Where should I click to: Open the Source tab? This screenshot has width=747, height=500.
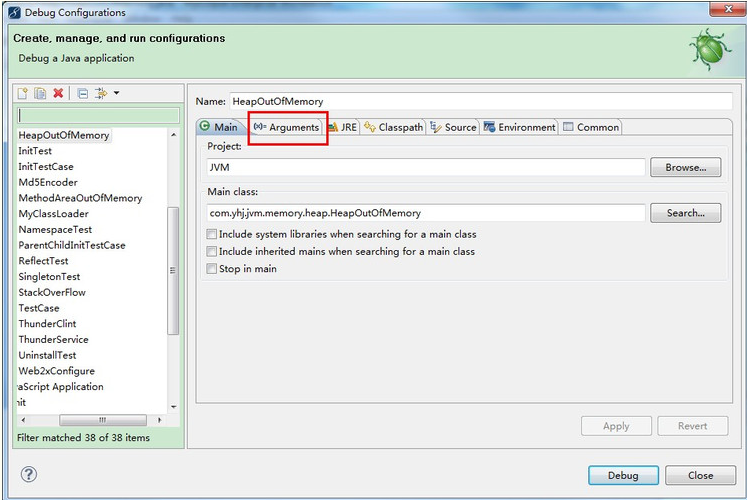click(454, 127)
